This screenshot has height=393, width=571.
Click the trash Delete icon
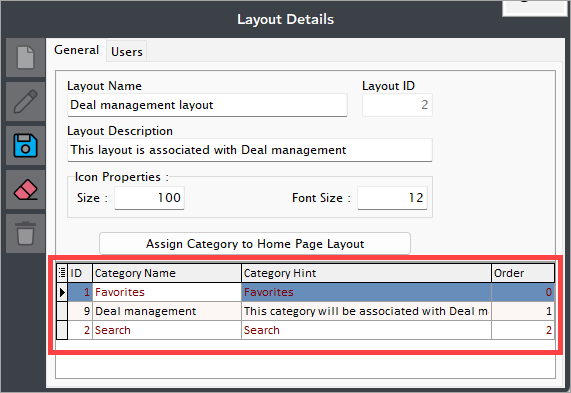coord(25,233)
